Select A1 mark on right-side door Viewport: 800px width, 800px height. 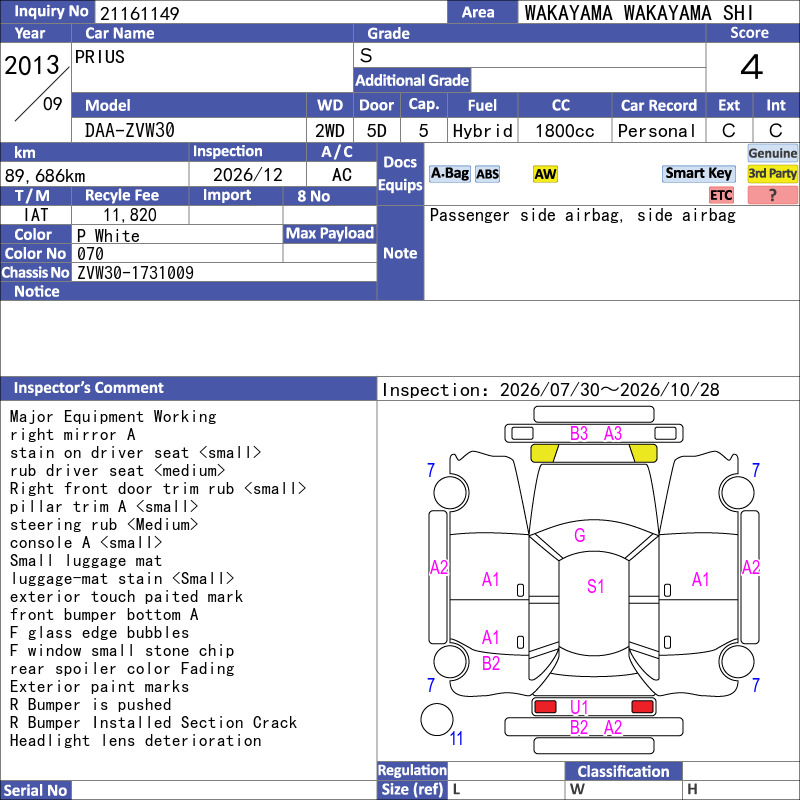[701, 580]
